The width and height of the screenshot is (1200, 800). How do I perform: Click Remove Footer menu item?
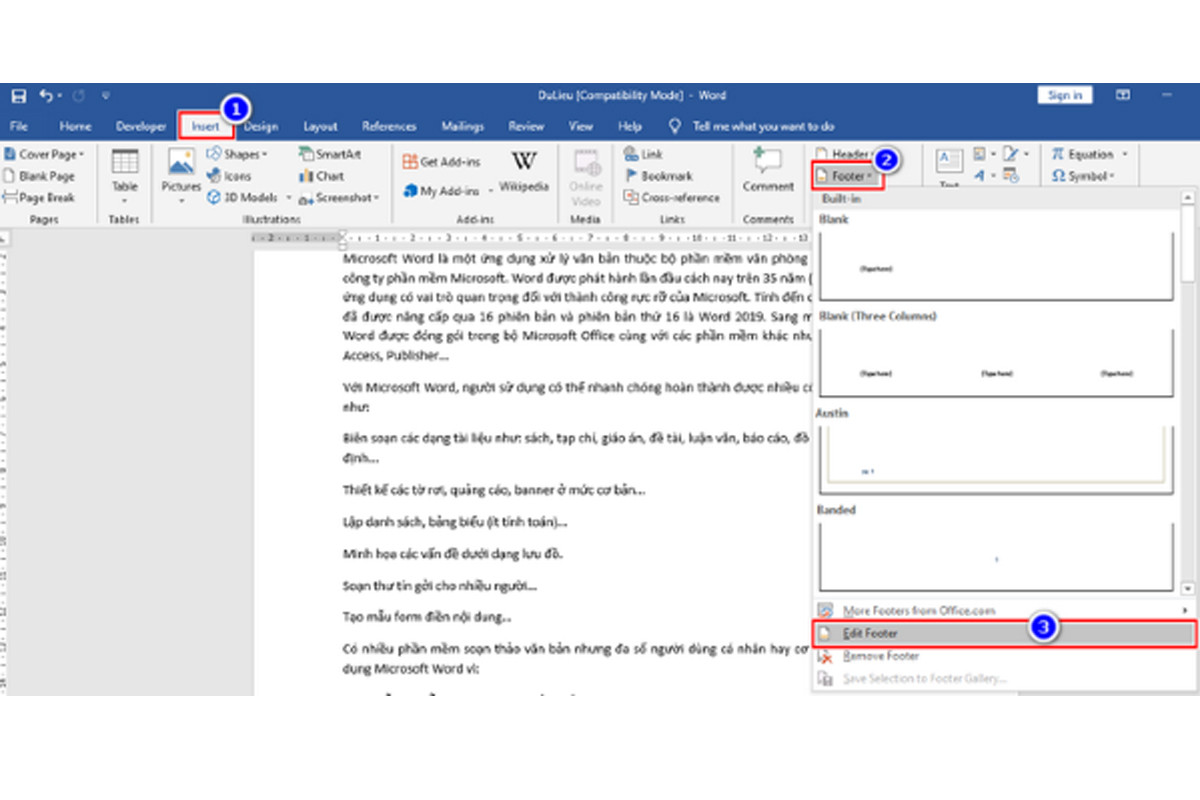(x=1003, y=656)
